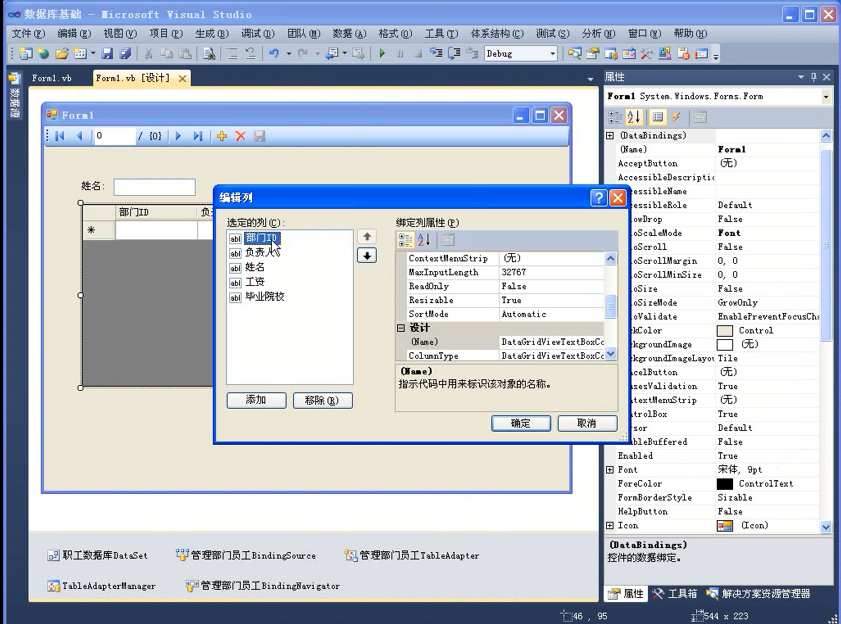Screen dimensions: 841x624
Task: Click Move Last in Form1 navigator
Action: (198, 136)
